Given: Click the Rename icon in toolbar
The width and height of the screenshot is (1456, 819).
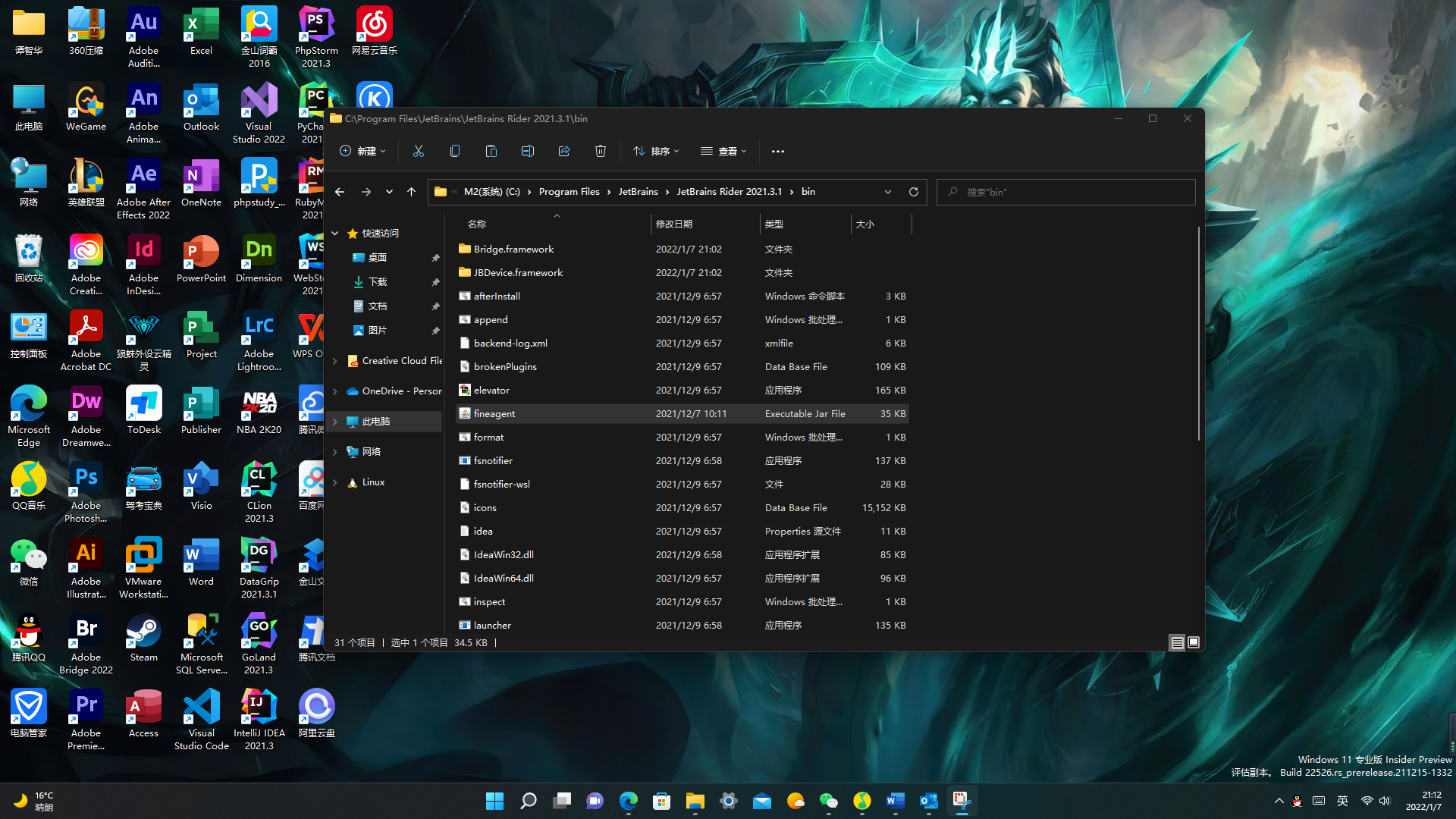Looking at the screenshot, I should click(x=528, y=151).
